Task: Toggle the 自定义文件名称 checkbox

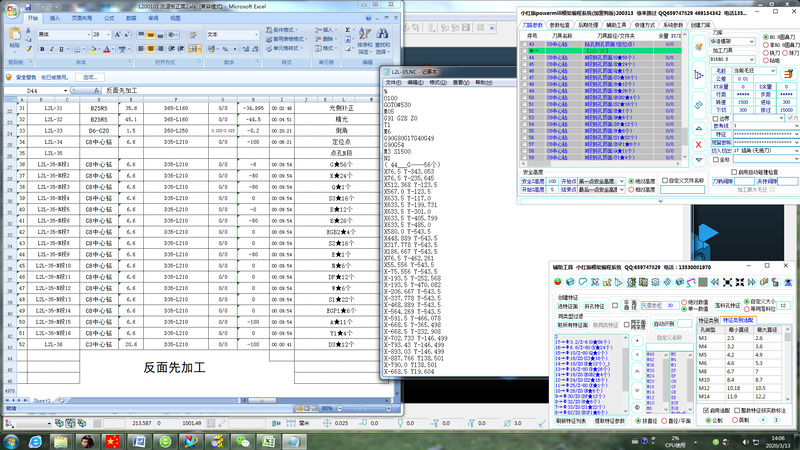Action: (665, 181)
